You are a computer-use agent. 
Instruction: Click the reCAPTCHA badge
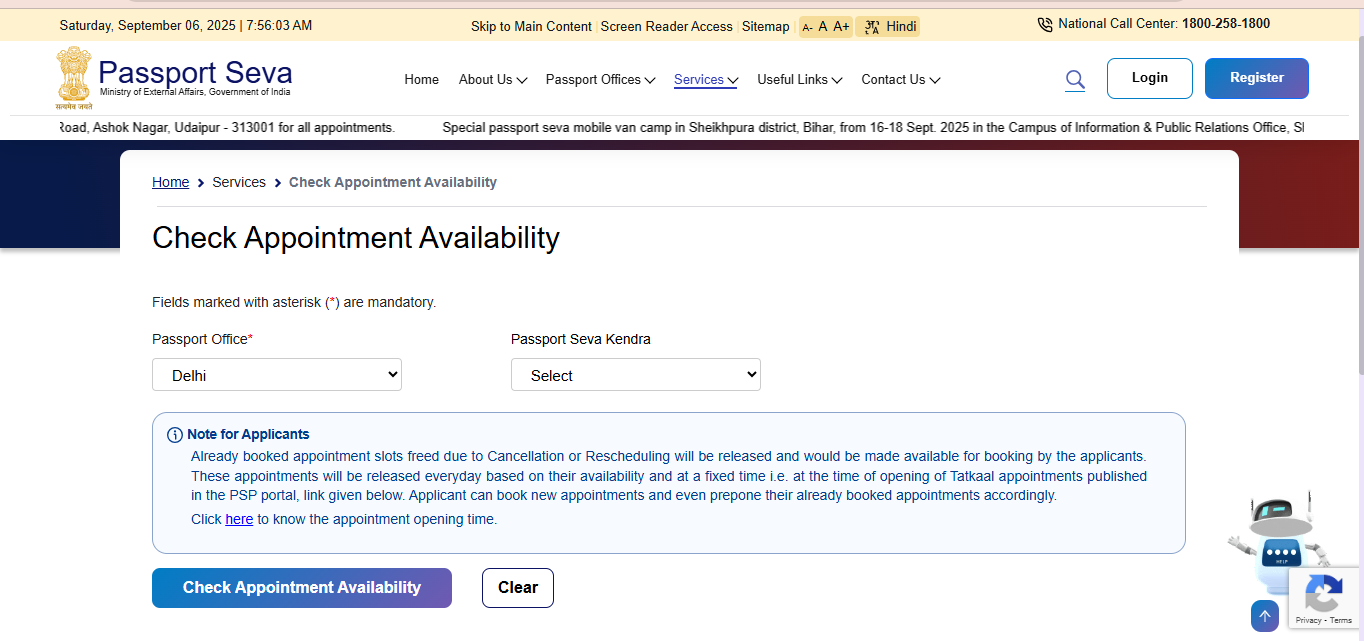point(1323,599)
